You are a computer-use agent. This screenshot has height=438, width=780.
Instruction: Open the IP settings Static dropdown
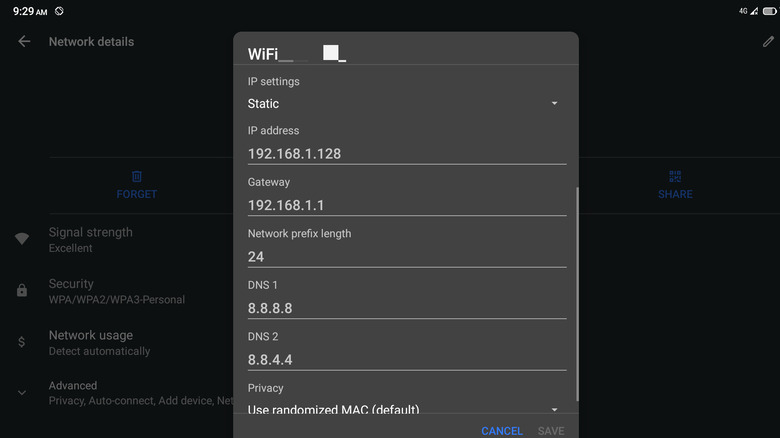[406, 103]
